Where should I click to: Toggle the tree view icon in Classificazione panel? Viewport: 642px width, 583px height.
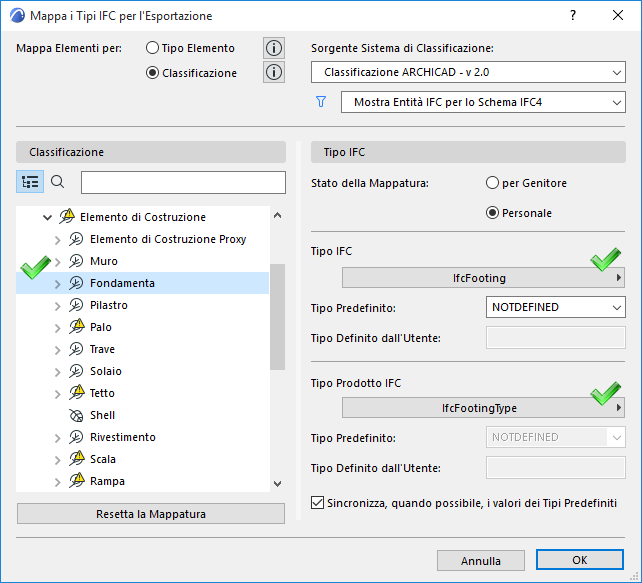(x=30, y=182)
